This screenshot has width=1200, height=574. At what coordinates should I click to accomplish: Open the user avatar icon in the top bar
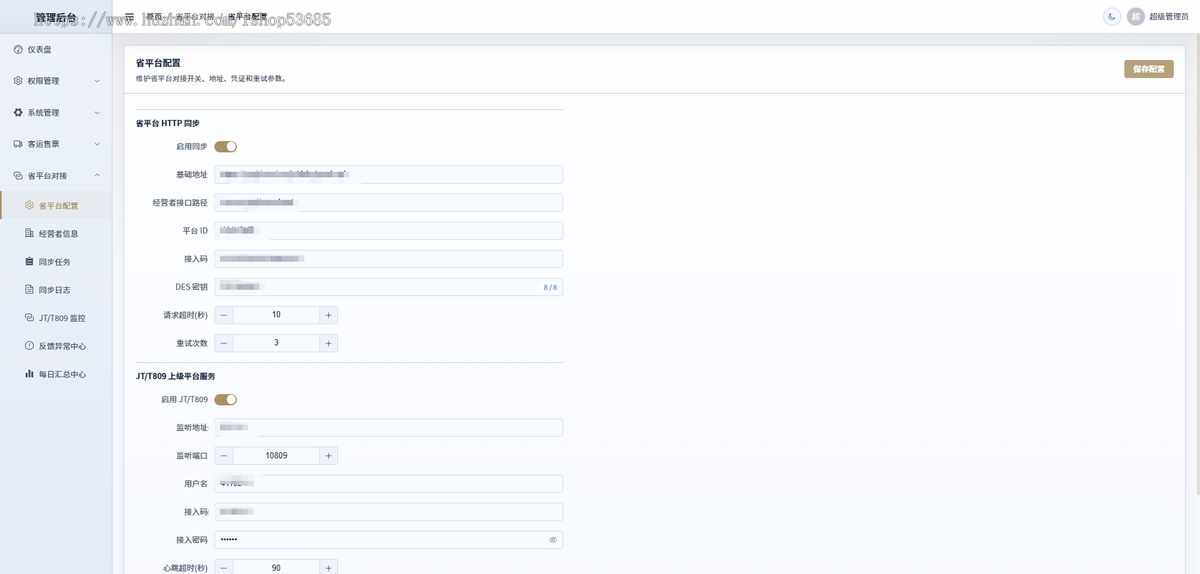click(1135, 17)
